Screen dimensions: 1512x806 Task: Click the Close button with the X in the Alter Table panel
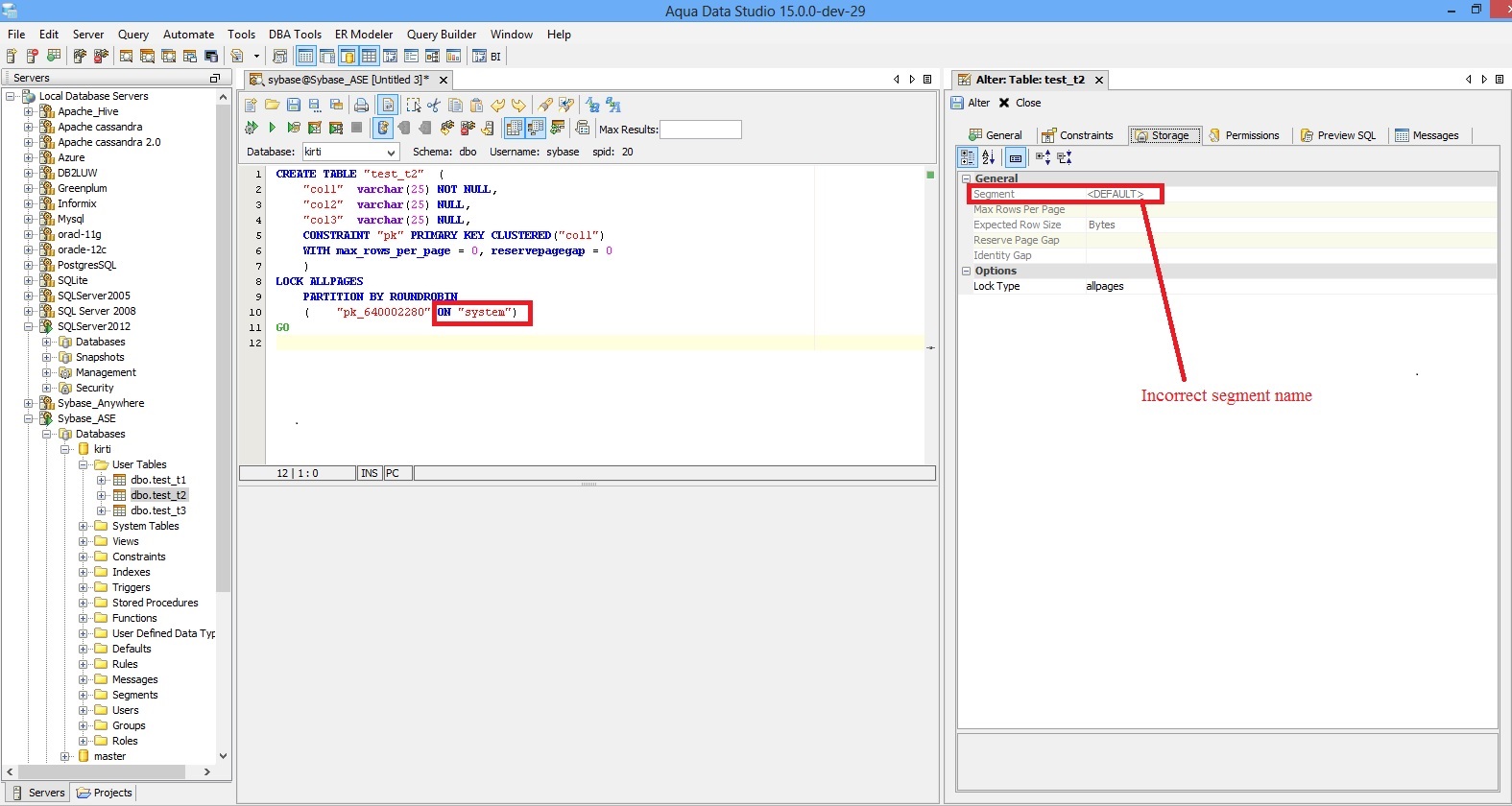click(x=1020, y=103)
